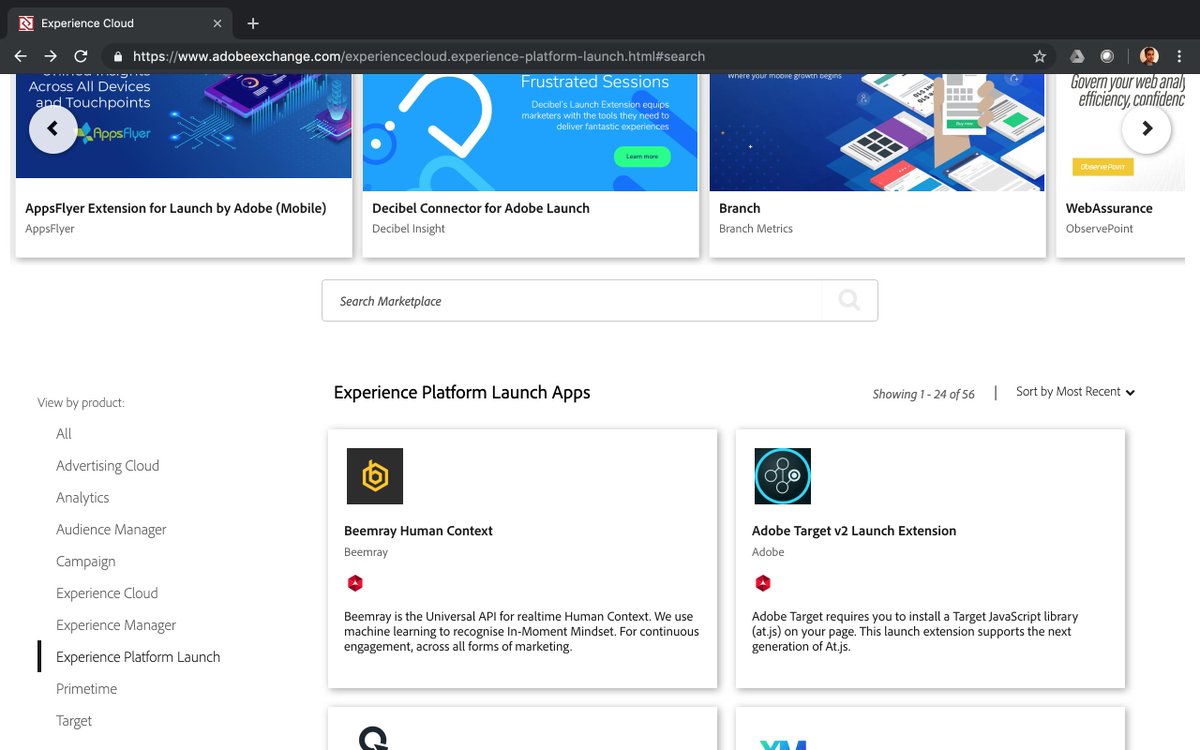The height and width of the screenshot is (750, 1200).
Task: Show next carousel slide
Action: [1147, 129]
